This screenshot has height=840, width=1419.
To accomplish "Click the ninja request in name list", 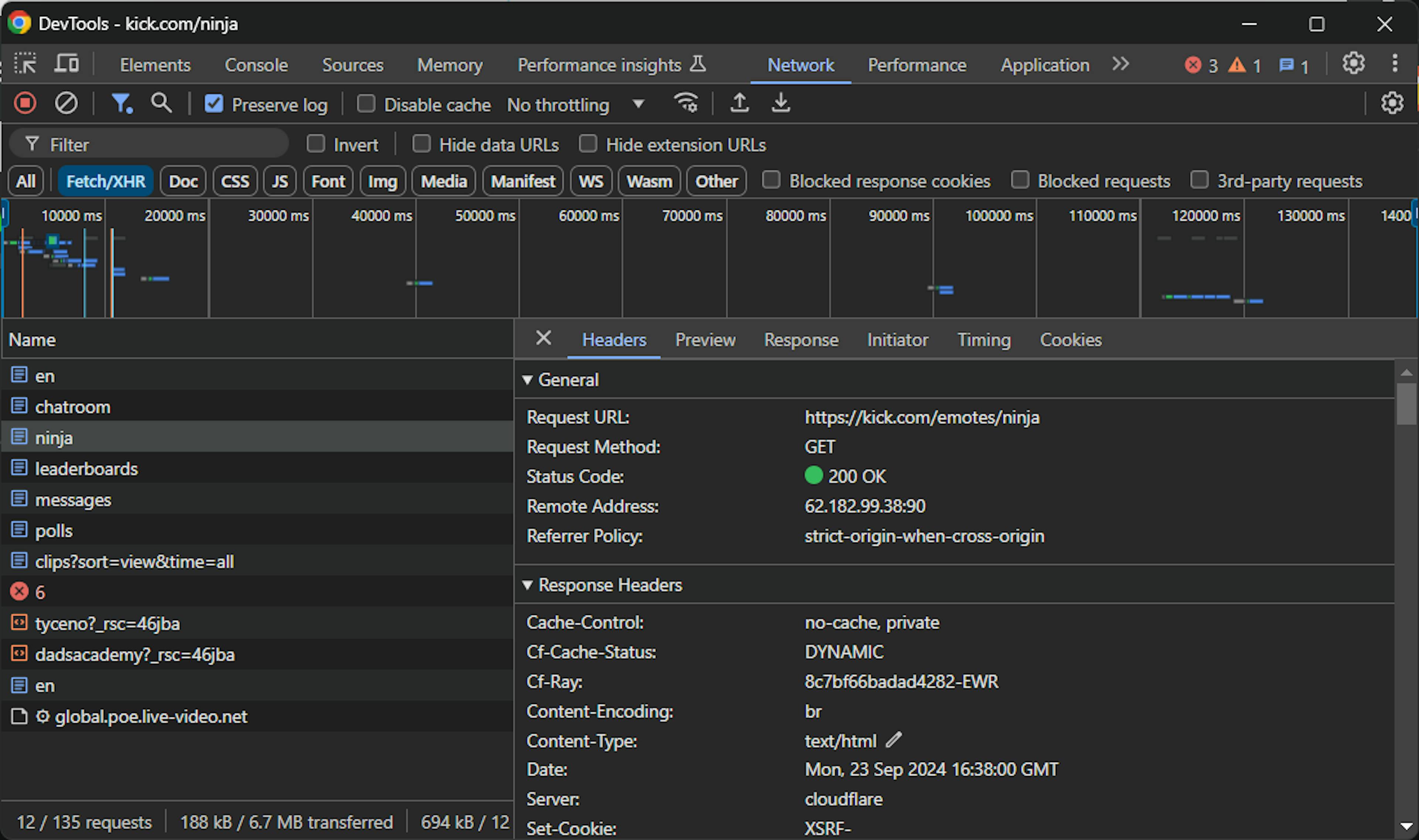I will 54,437.
